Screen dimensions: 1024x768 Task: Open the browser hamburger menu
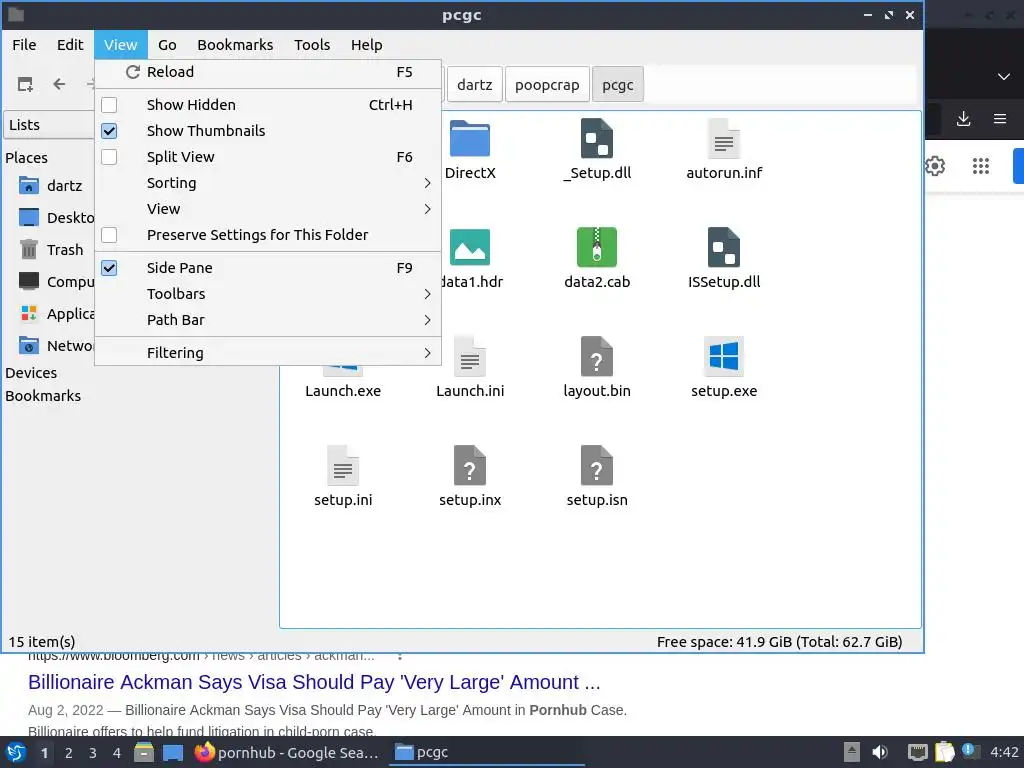(1000, 118)
